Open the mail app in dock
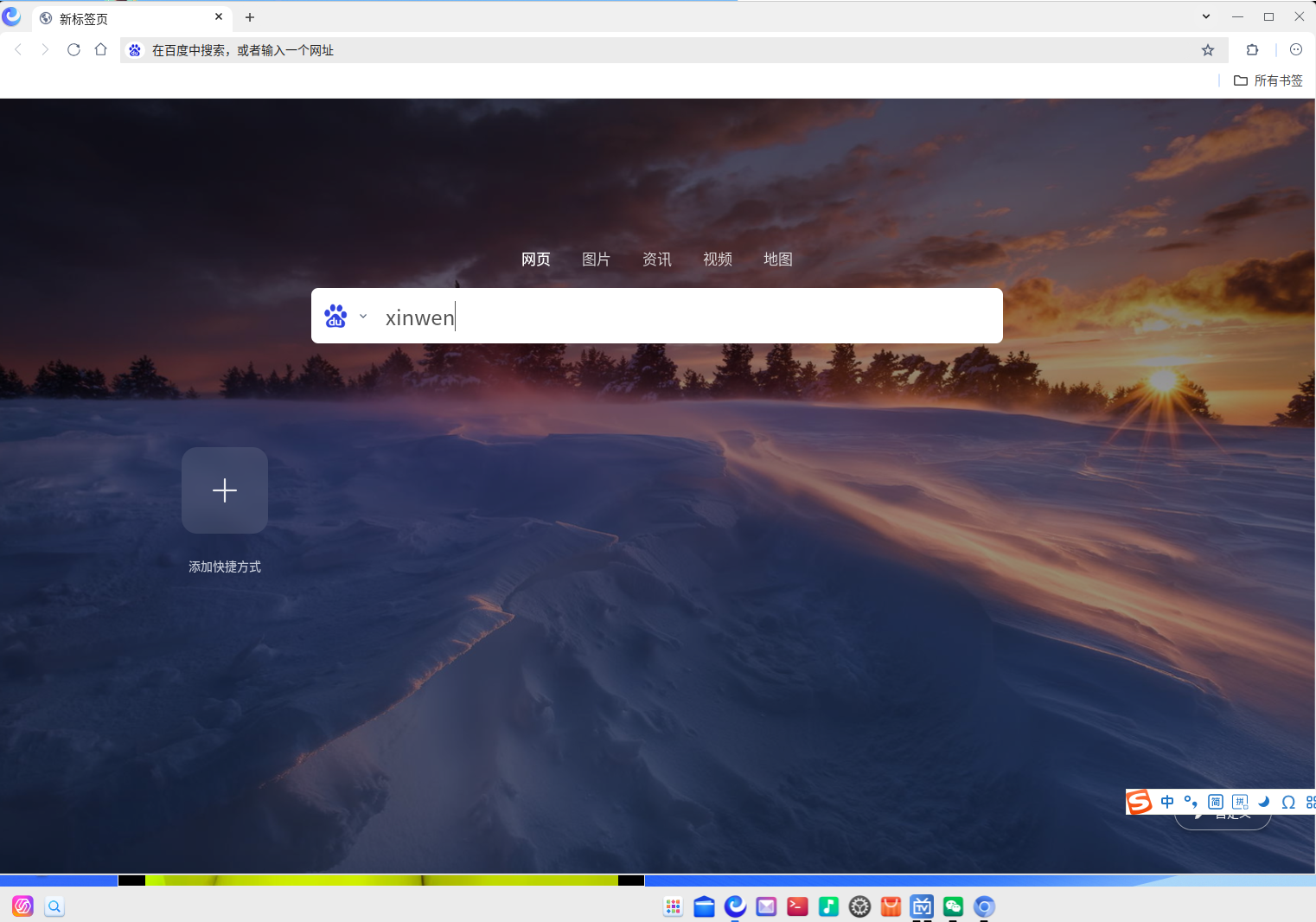This screenshot has width=1316, height=922. tap(767, 906)
